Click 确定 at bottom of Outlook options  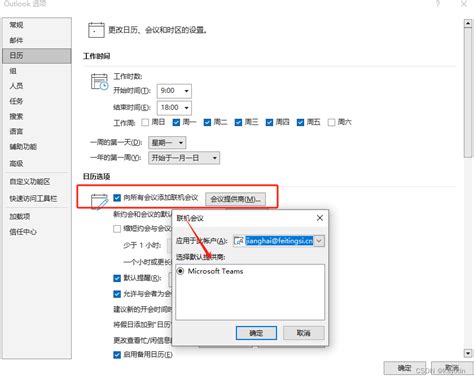coord(404,368)
